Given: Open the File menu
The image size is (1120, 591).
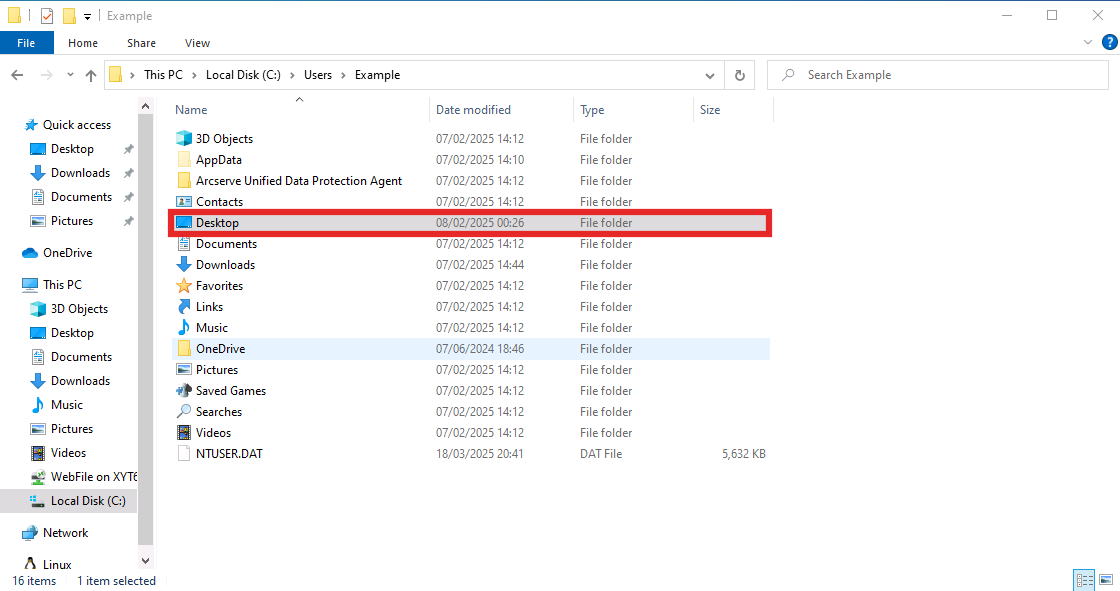Looking at the screenshot, I should (x=26, y=43).
